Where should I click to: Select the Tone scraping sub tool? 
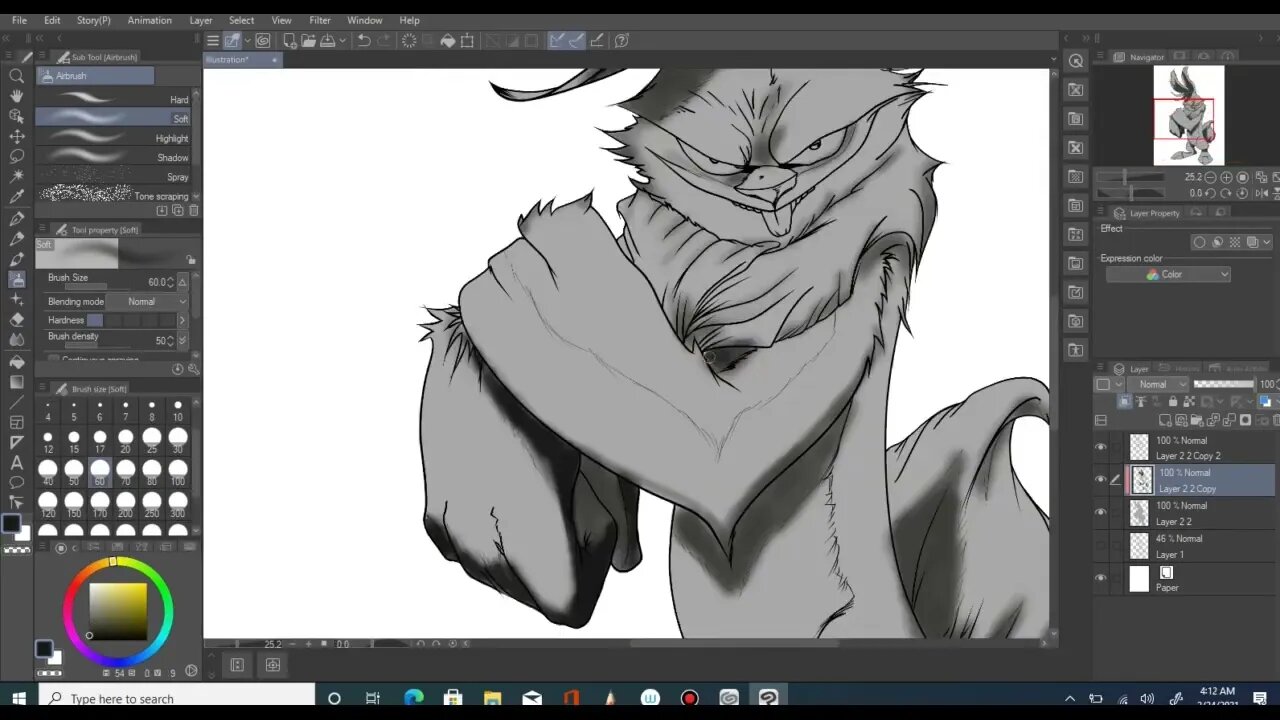114,195
